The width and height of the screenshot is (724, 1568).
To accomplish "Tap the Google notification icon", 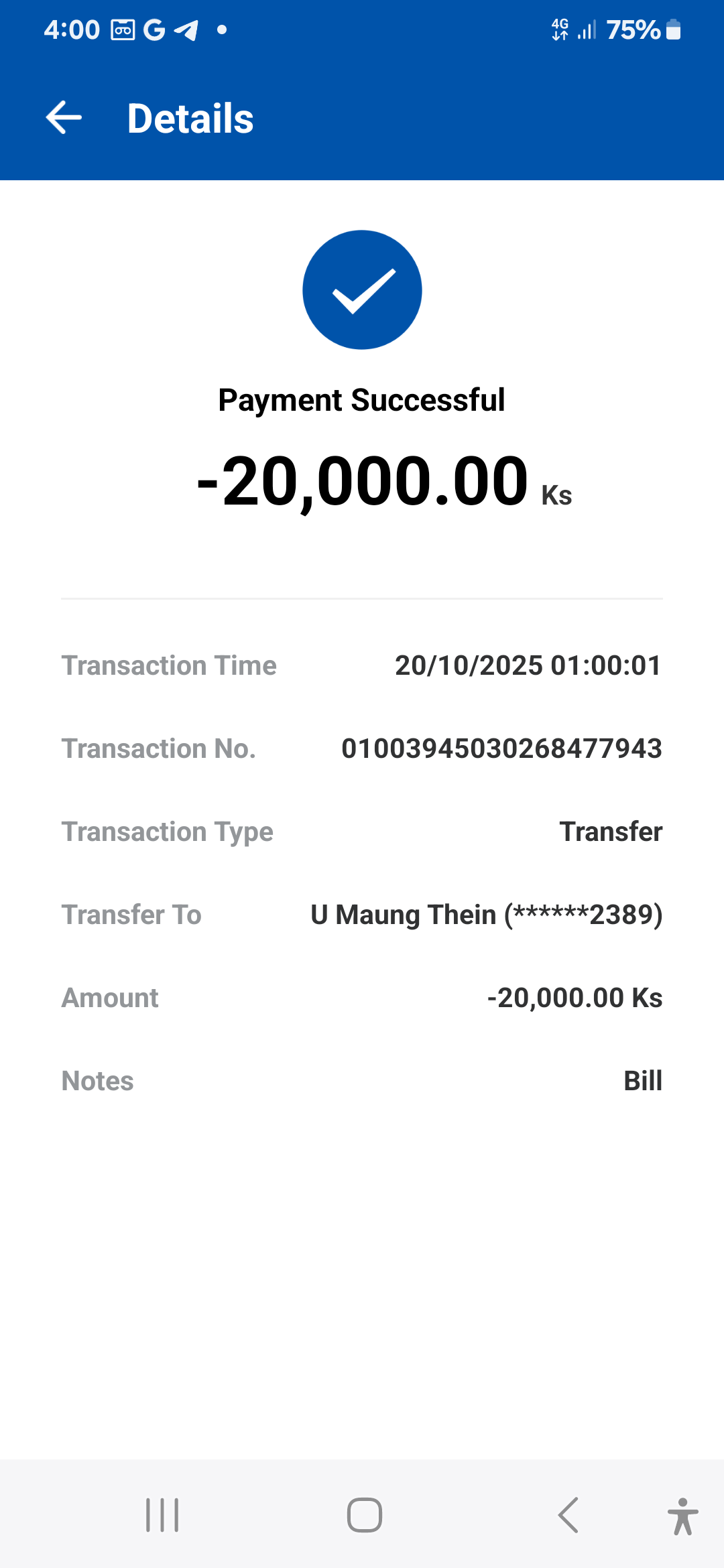I will 154,30.
